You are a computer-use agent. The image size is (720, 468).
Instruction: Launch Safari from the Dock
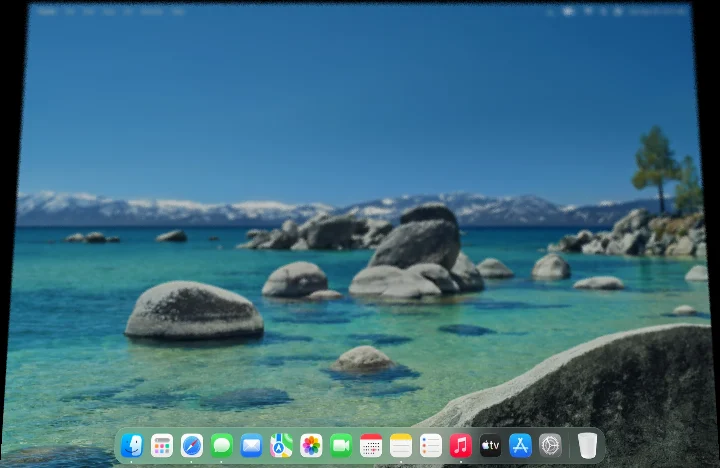(192, 445)
